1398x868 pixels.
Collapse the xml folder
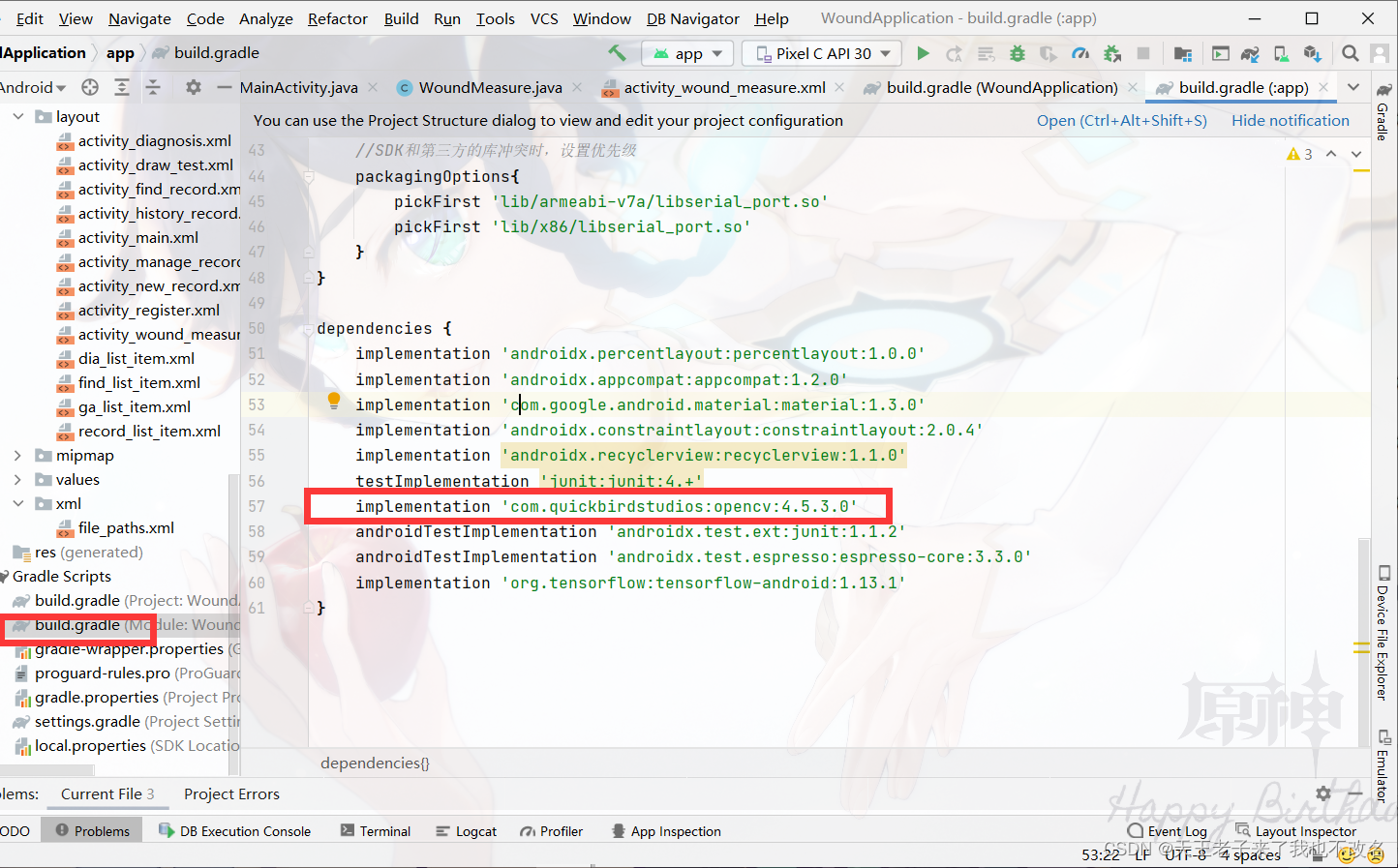coord(18,503)
